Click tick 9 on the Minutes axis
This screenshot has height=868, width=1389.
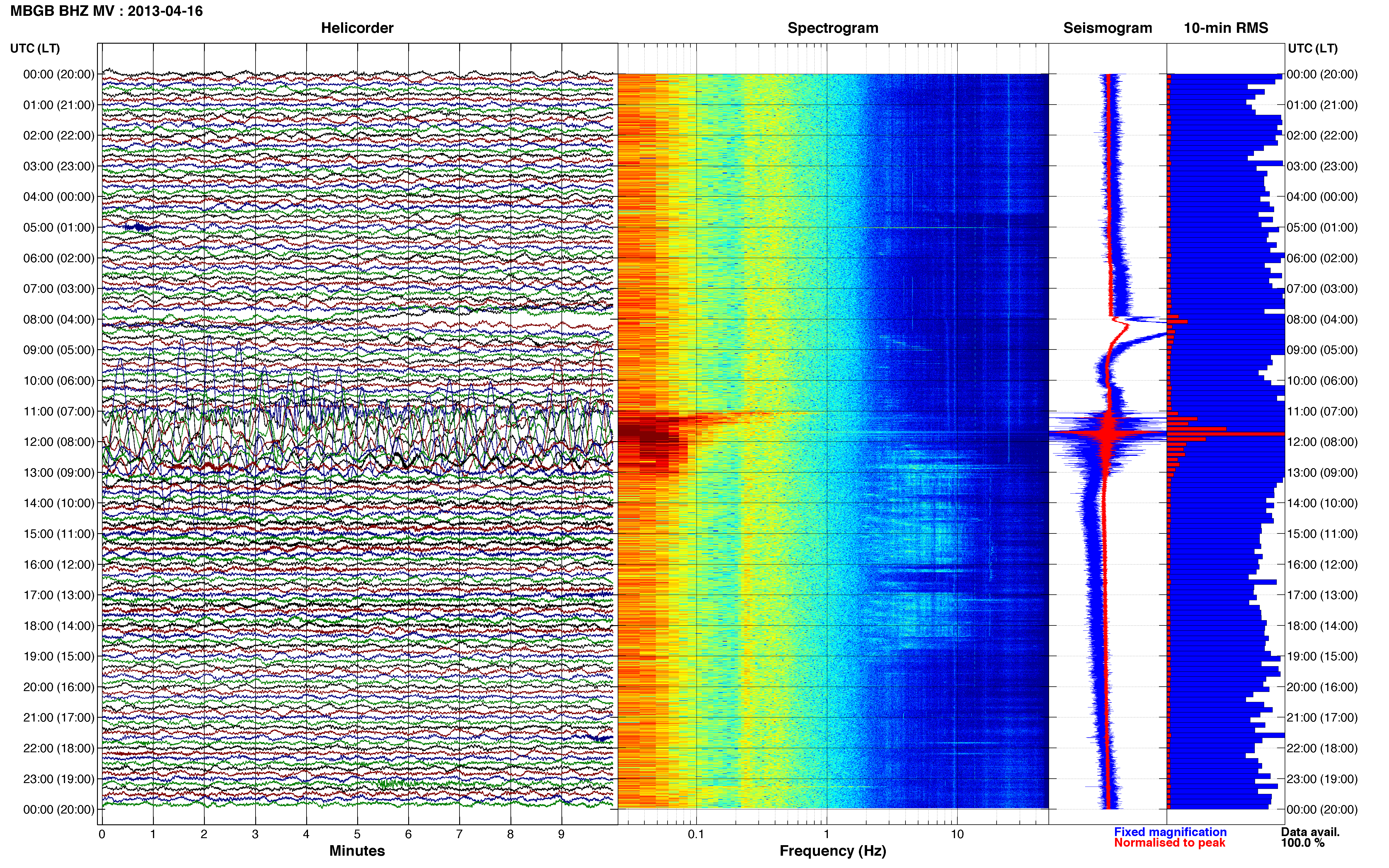[561, 835]
